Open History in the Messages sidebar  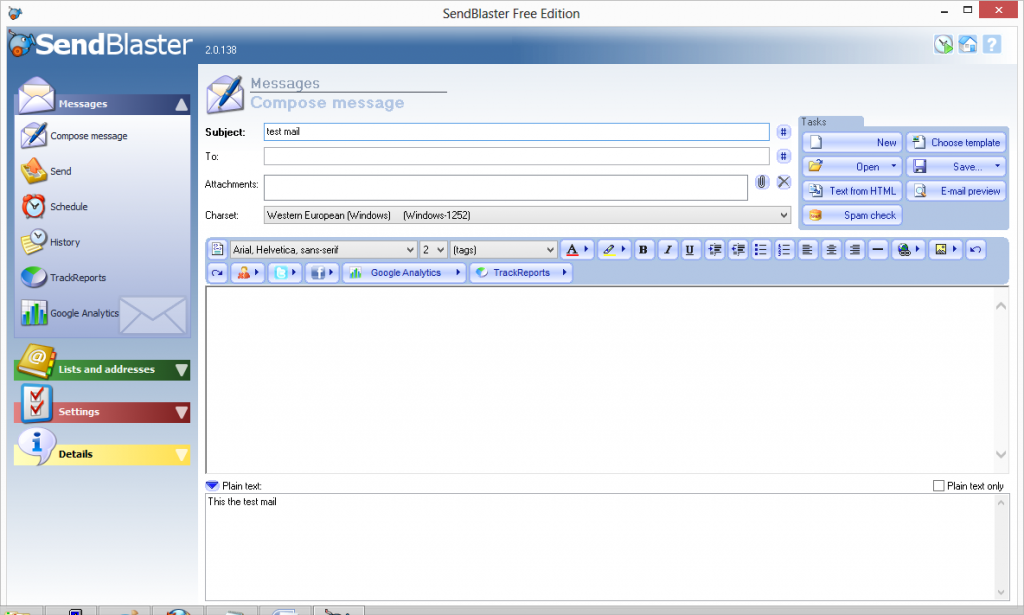(x=64, y=242)
